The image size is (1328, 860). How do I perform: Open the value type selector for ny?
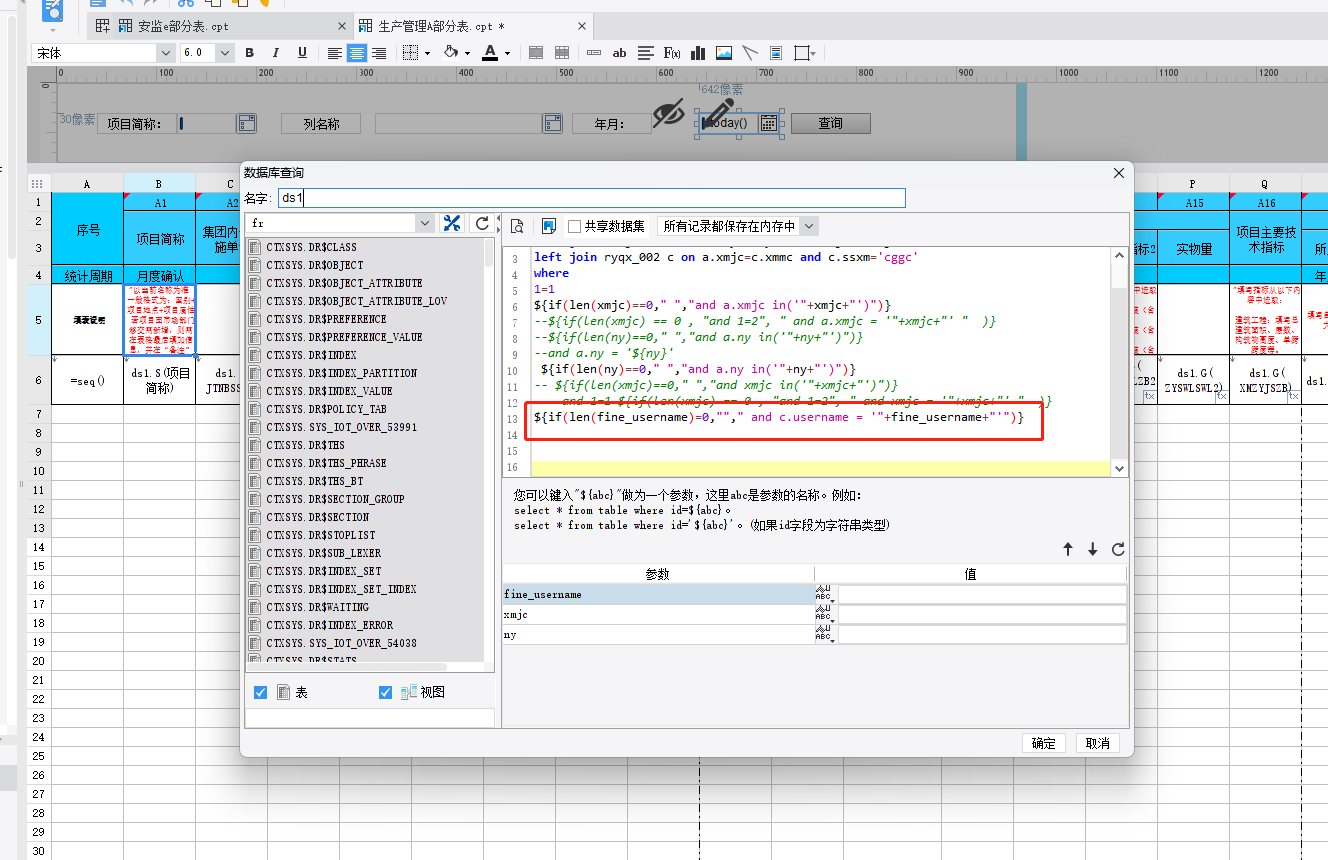(824, 635)
